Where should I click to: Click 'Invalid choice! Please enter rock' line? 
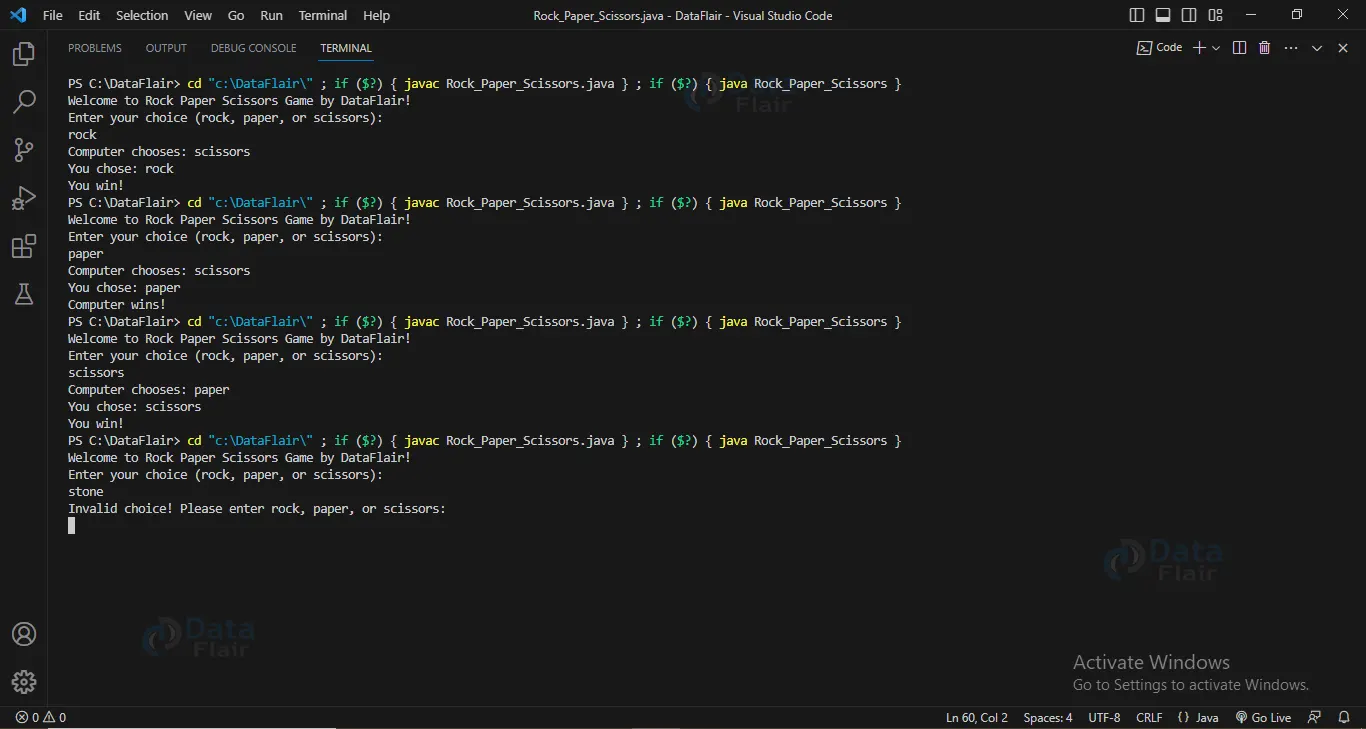[x=256, y=508]
